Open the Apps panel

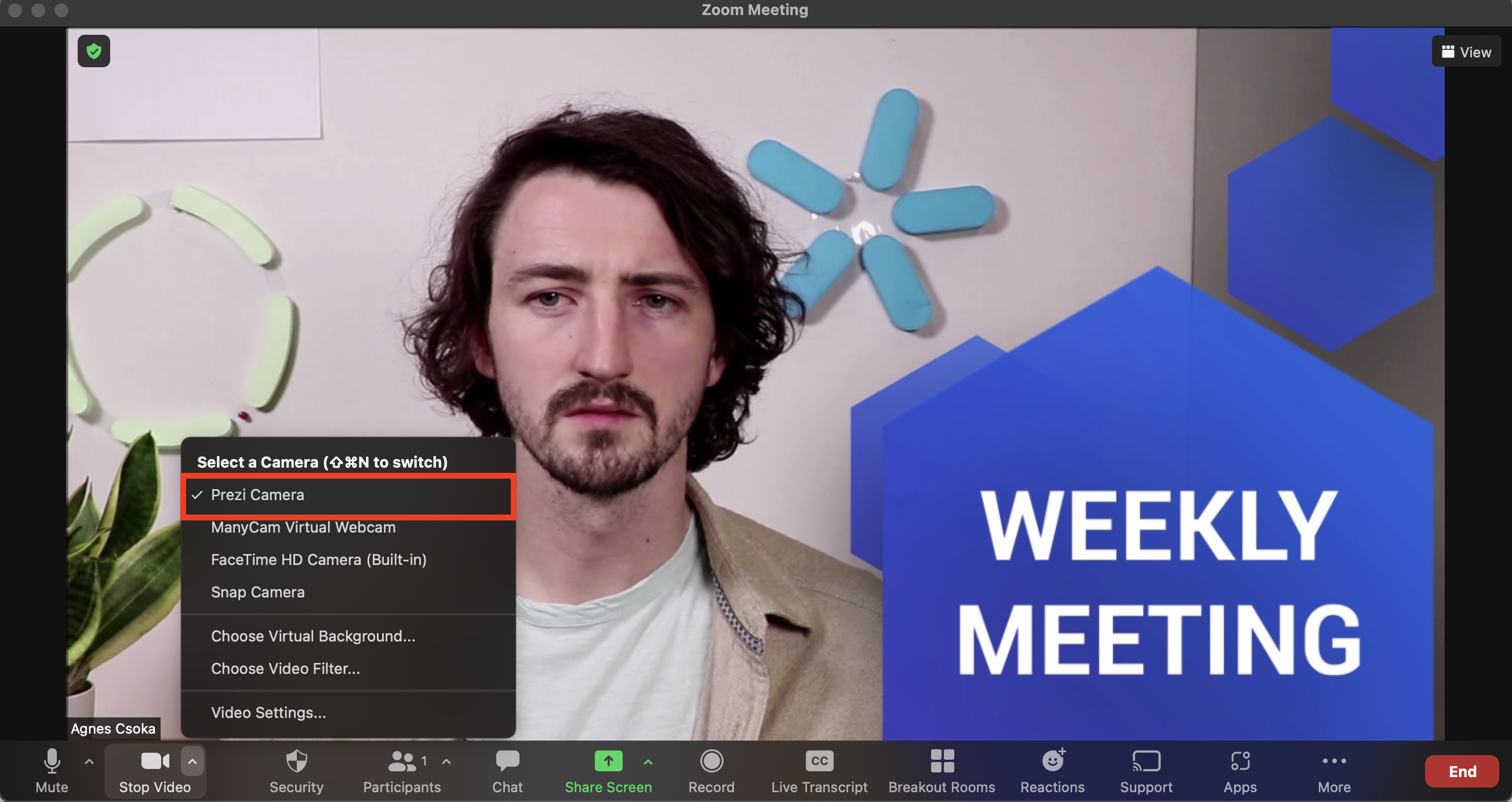pyautogui.click(x=1240, y=770)
